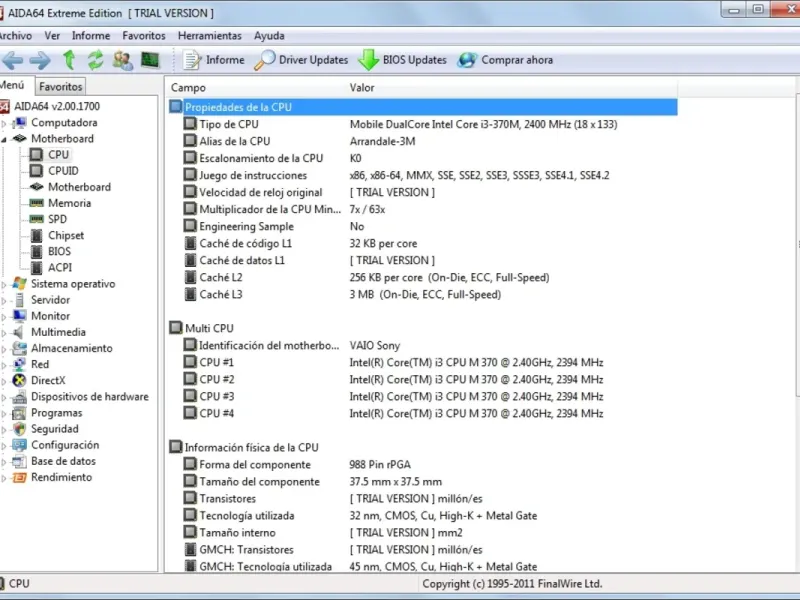Viewport: 800px width, 600px height.
Task: Open the user management people icon
Action: [x=123, y=60]
